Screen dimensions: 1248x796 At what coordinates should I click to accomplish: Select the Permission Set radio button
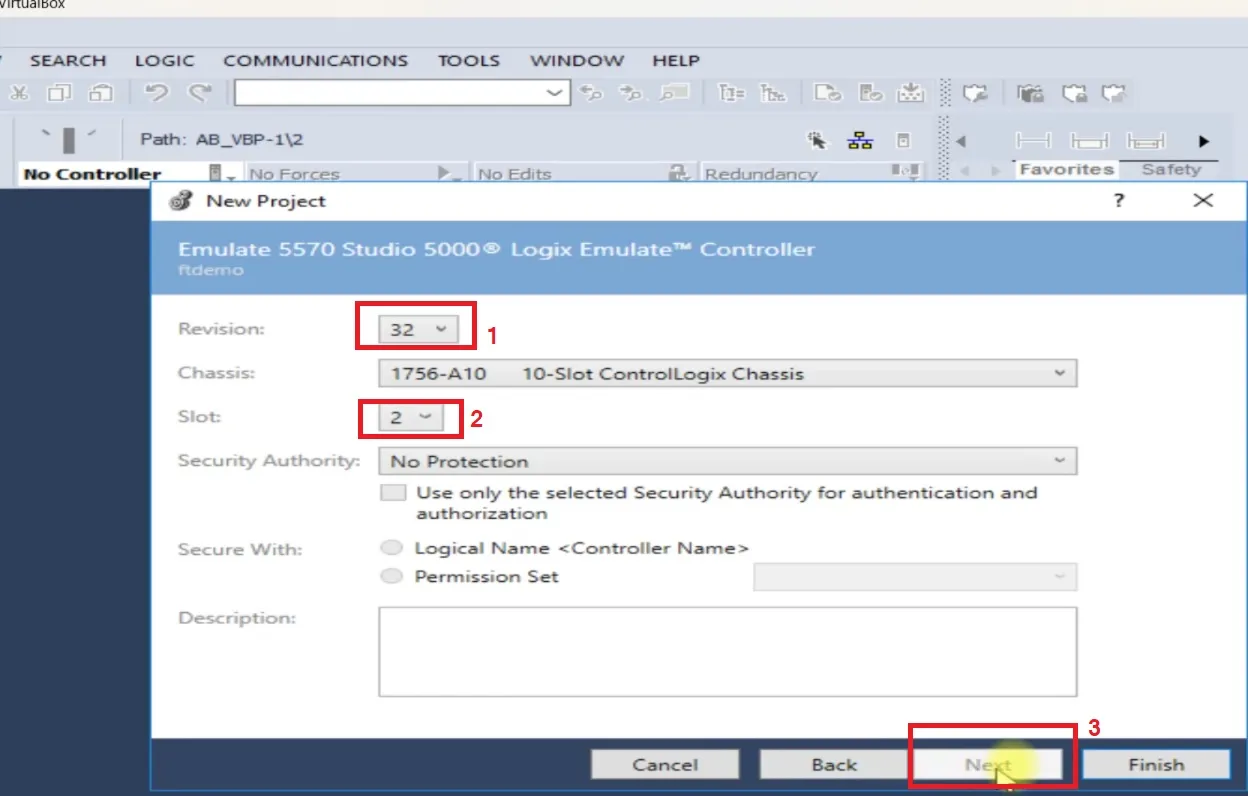pyautogui.click(x=393, y=576)
